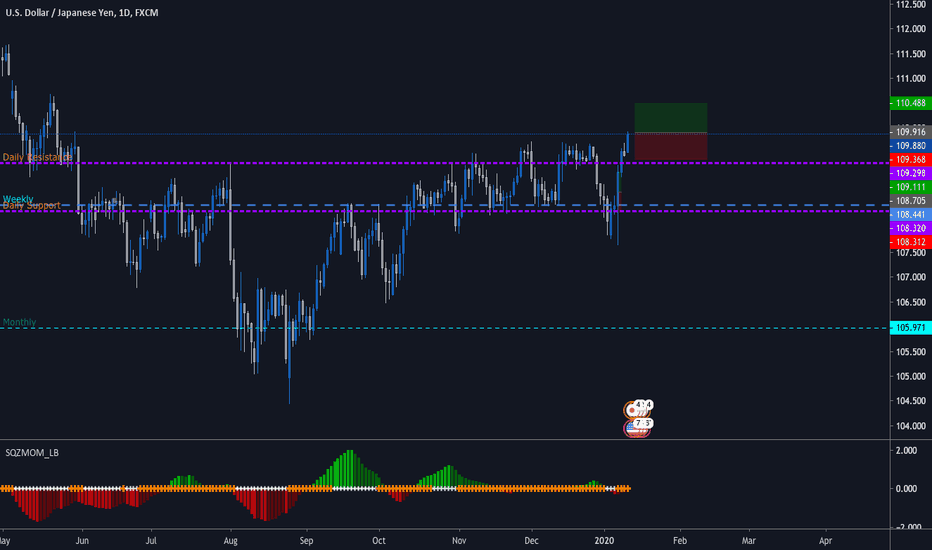Select the Weekly level text label

pyautogui.click(x=17, y=199)
